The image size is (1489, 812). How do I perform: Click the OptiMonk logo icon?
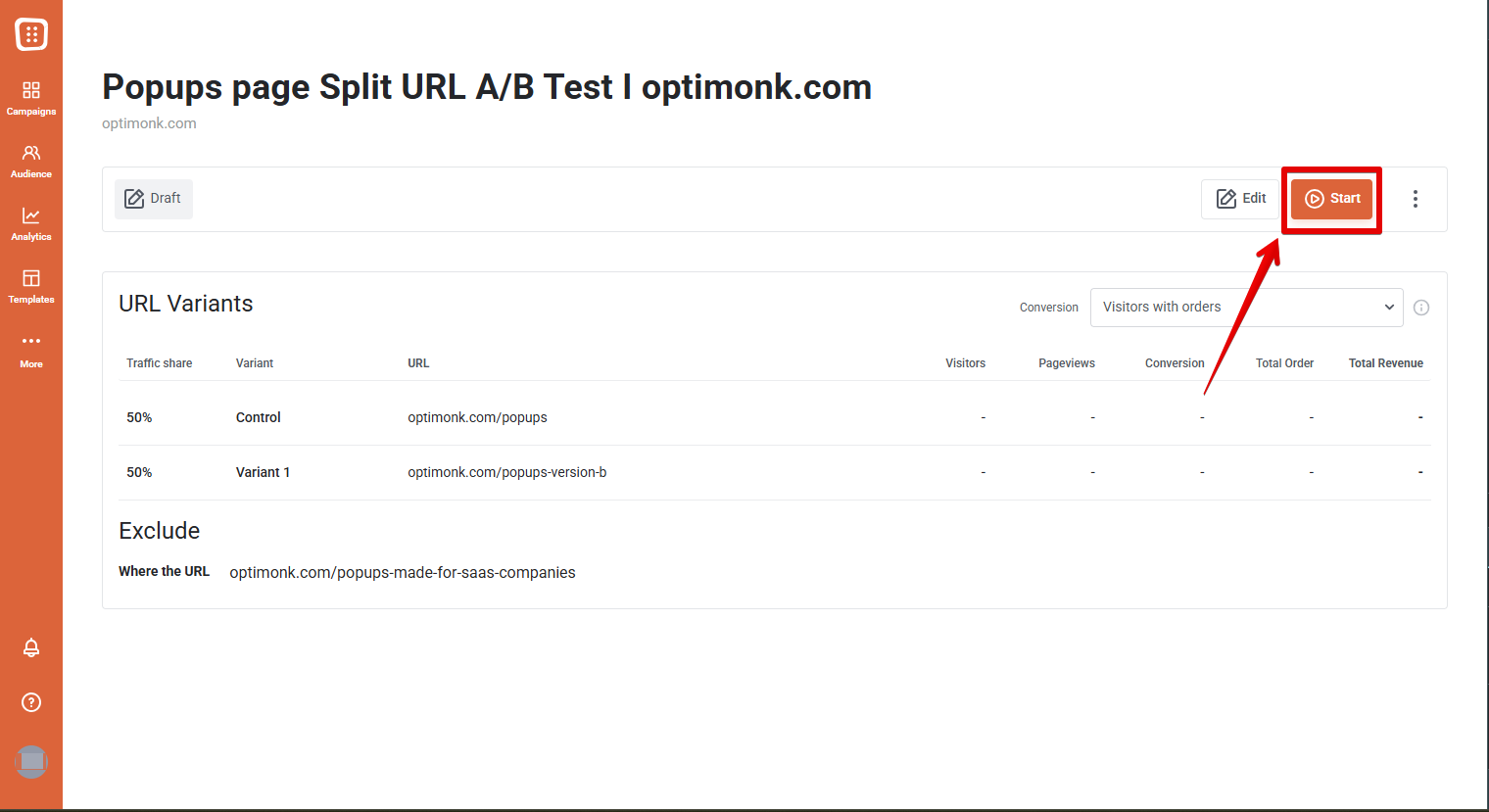(x=31, y=34)
